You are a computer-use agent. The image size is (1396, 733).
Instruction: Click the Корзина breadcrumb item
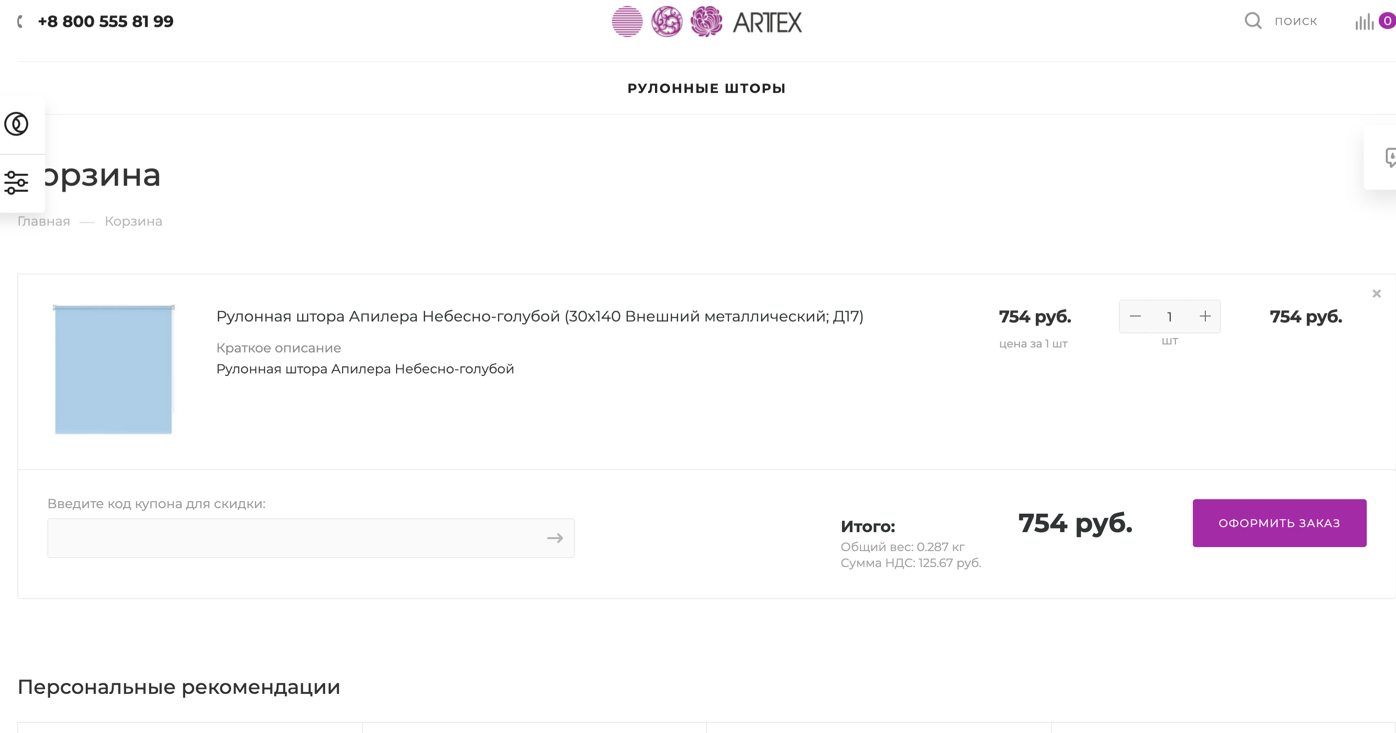133,221
